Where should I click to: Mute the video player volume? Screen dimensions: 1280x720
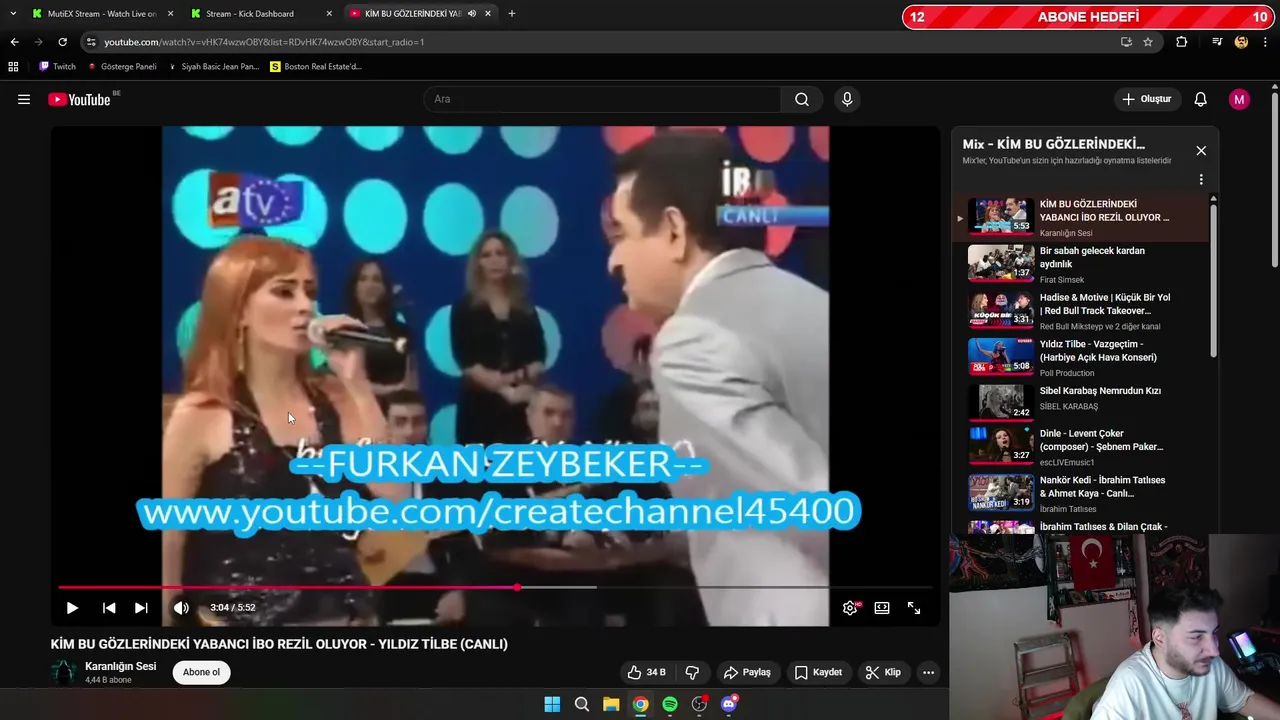pyautogui.click(x=181, y=608)
